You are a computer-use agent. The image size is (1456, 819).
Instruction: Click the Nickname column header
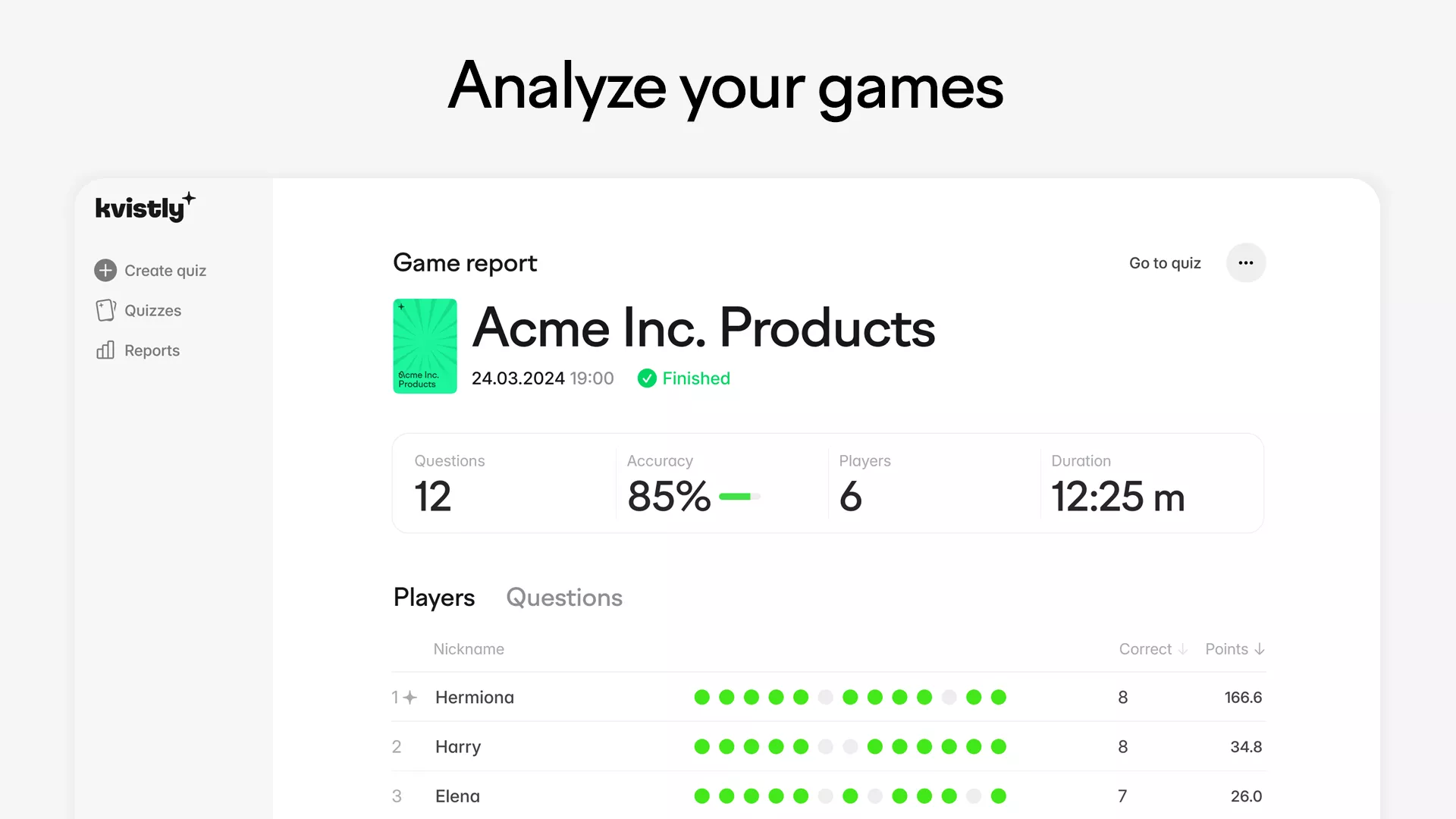(469, 649)
